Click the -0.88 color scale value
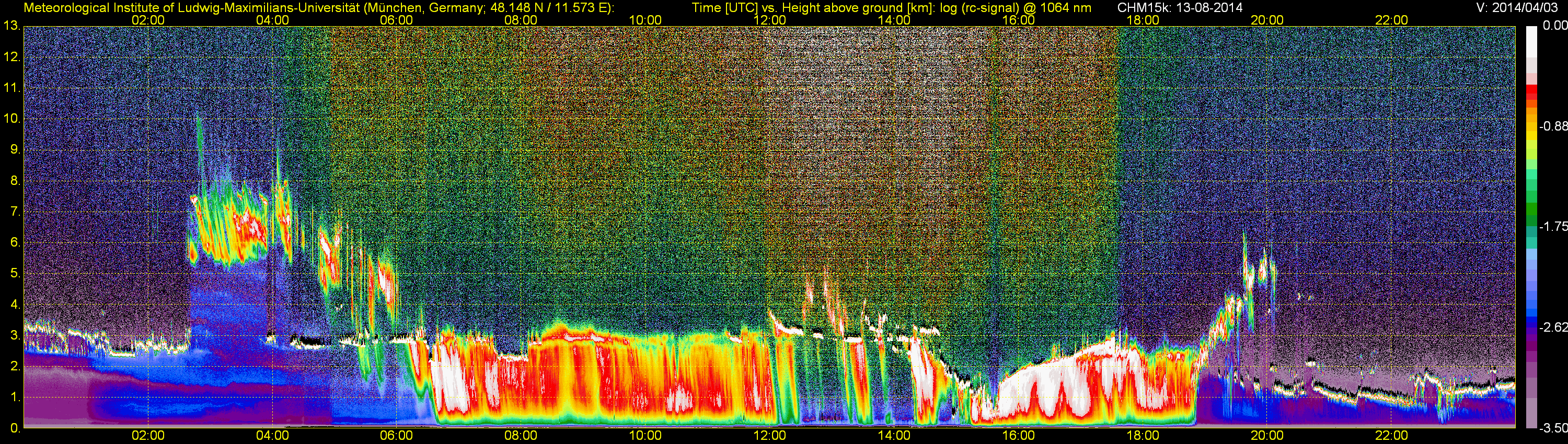Viewport: 1568px width, 444px height. pyautogui.click(x=1553, y=126)
